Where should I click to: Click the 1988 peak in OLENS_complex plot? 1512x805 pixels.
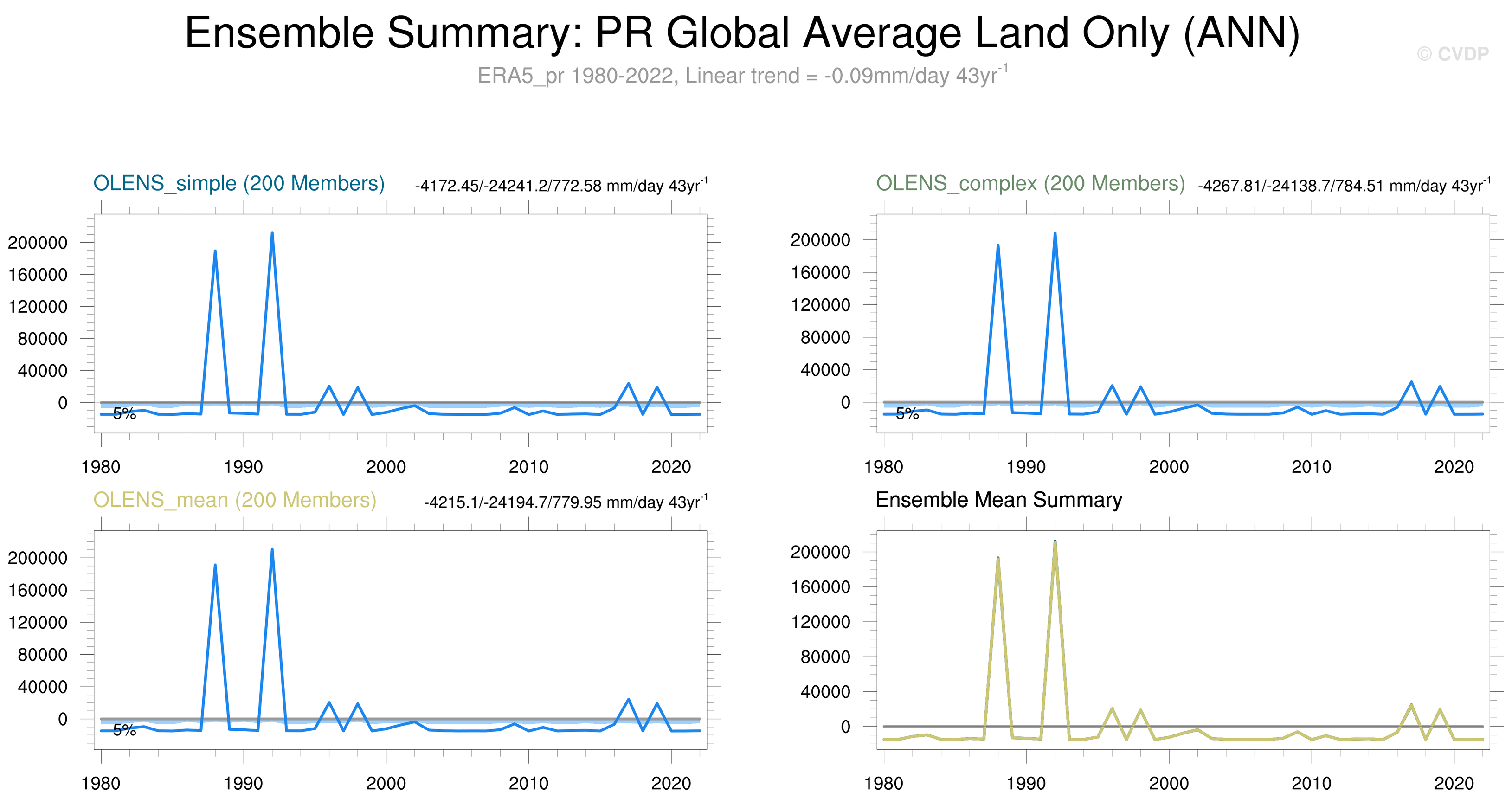point(998,246)
